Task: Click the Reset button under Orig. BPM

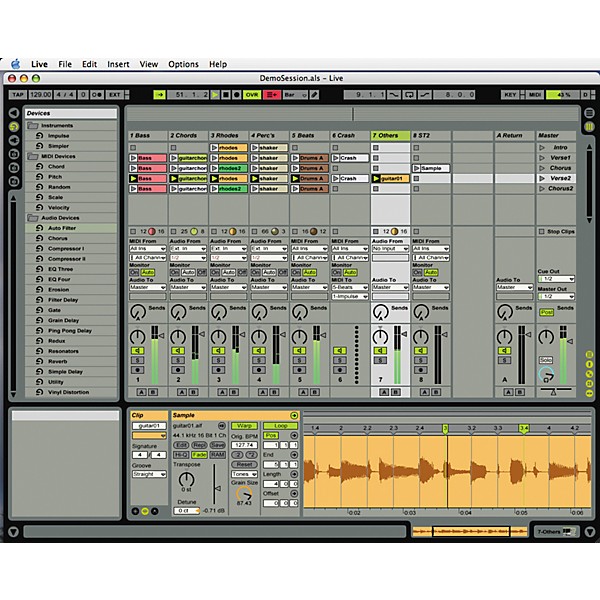Action: (244, 465)
